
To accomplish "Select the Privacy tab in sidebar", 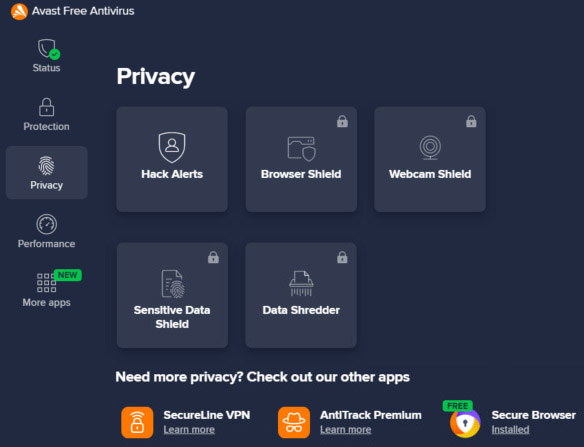I will coord(47,172).
